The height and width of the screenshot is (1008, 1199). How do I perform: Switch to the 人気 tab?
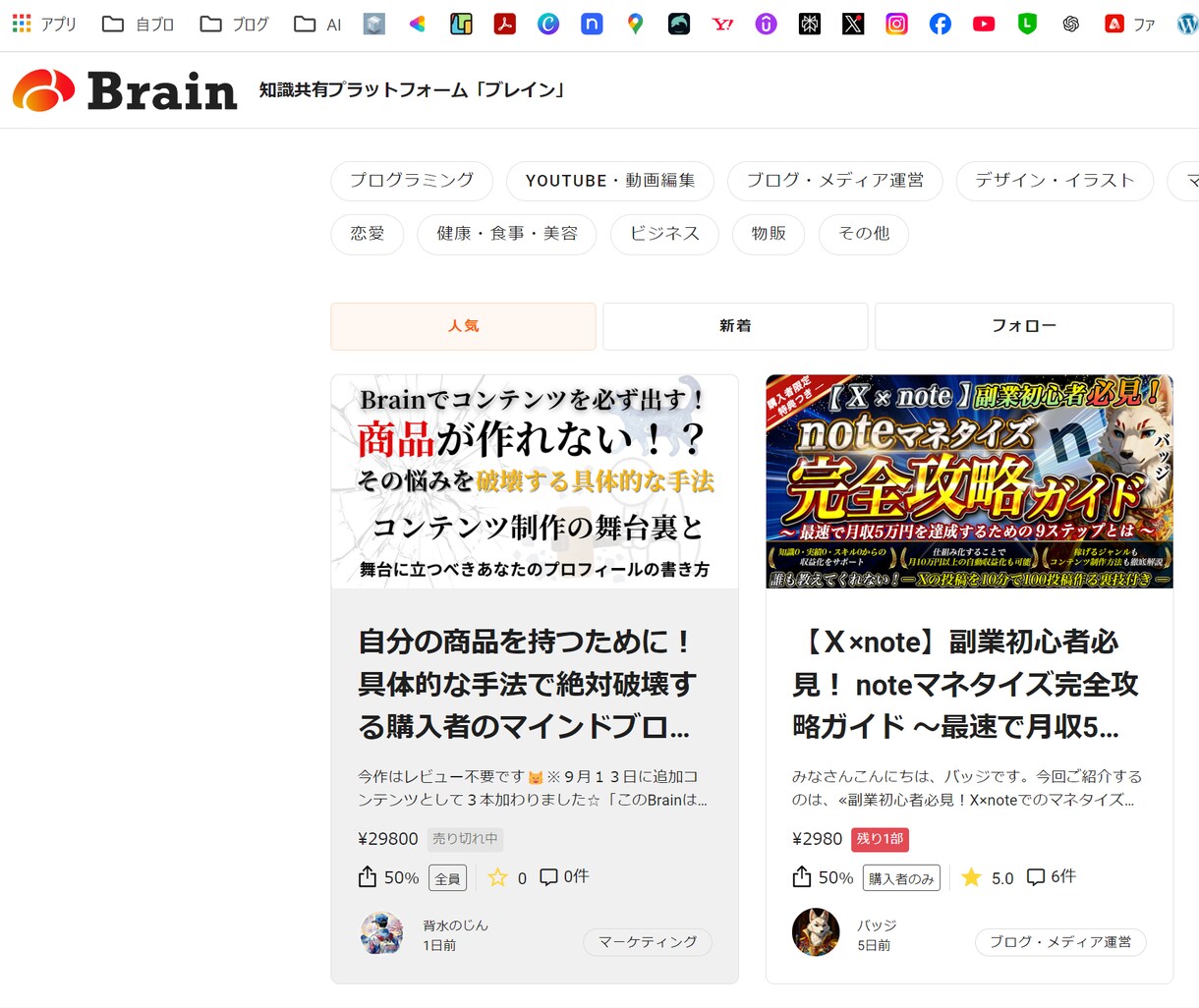[x=463, y=326]
